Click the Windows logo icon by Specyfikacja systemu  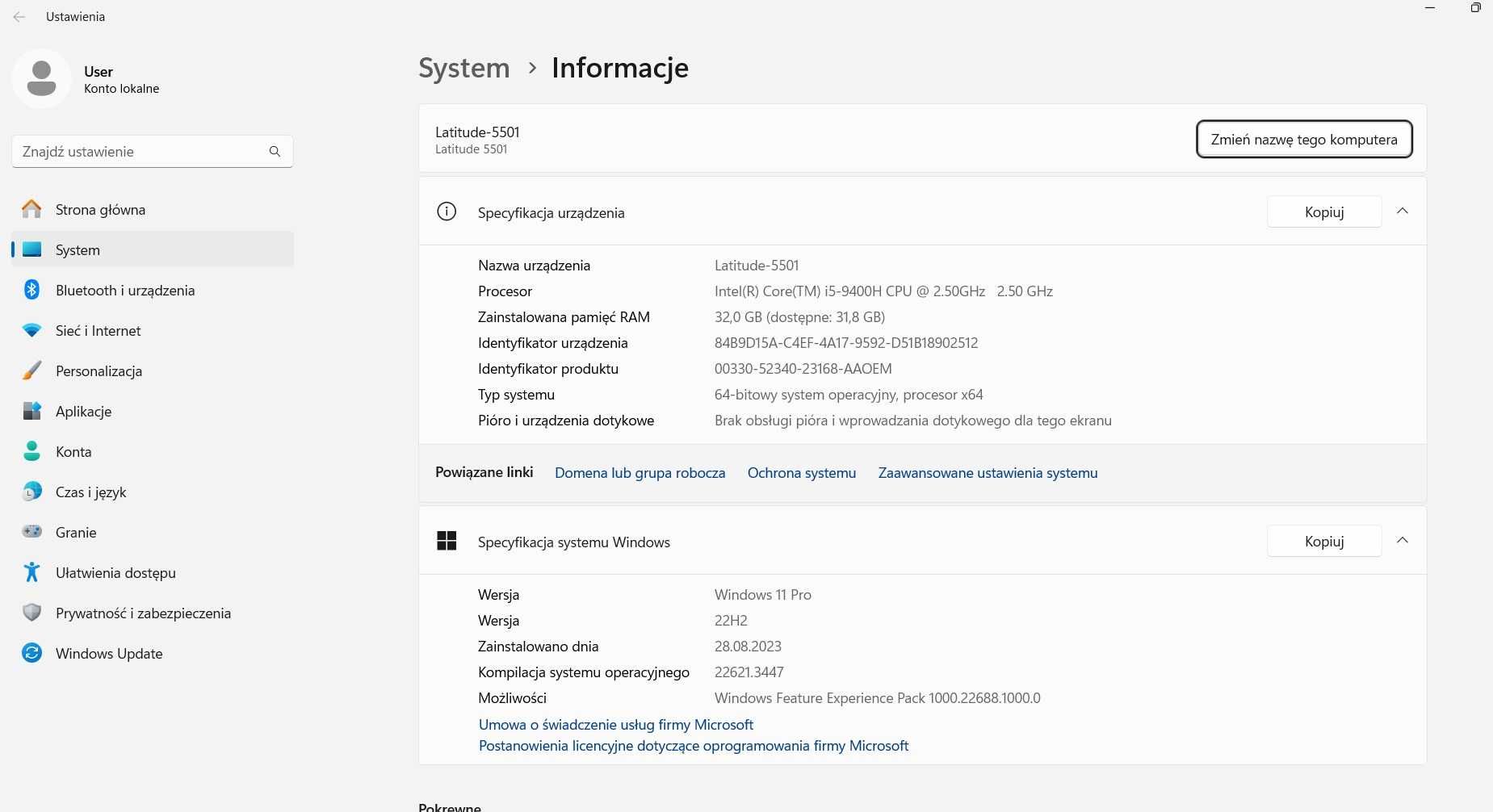click(447, 541)
